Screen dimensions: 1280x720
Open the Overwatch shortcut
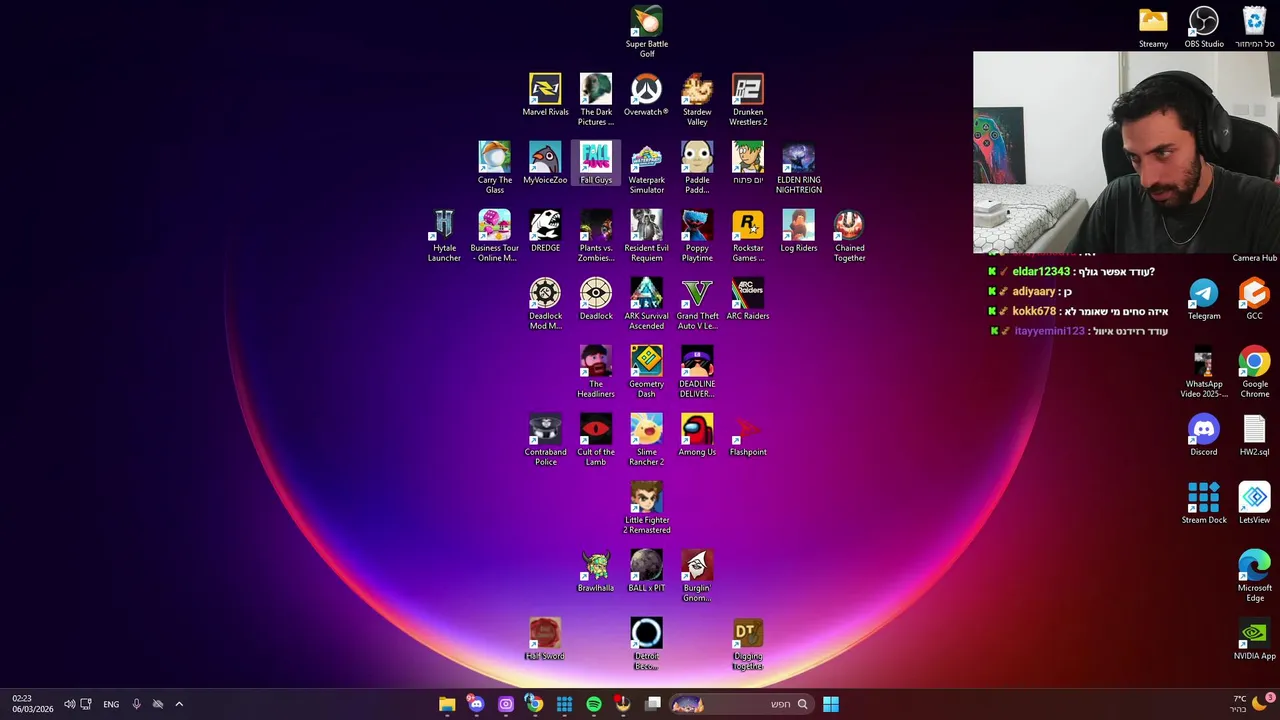coord(646,95)
